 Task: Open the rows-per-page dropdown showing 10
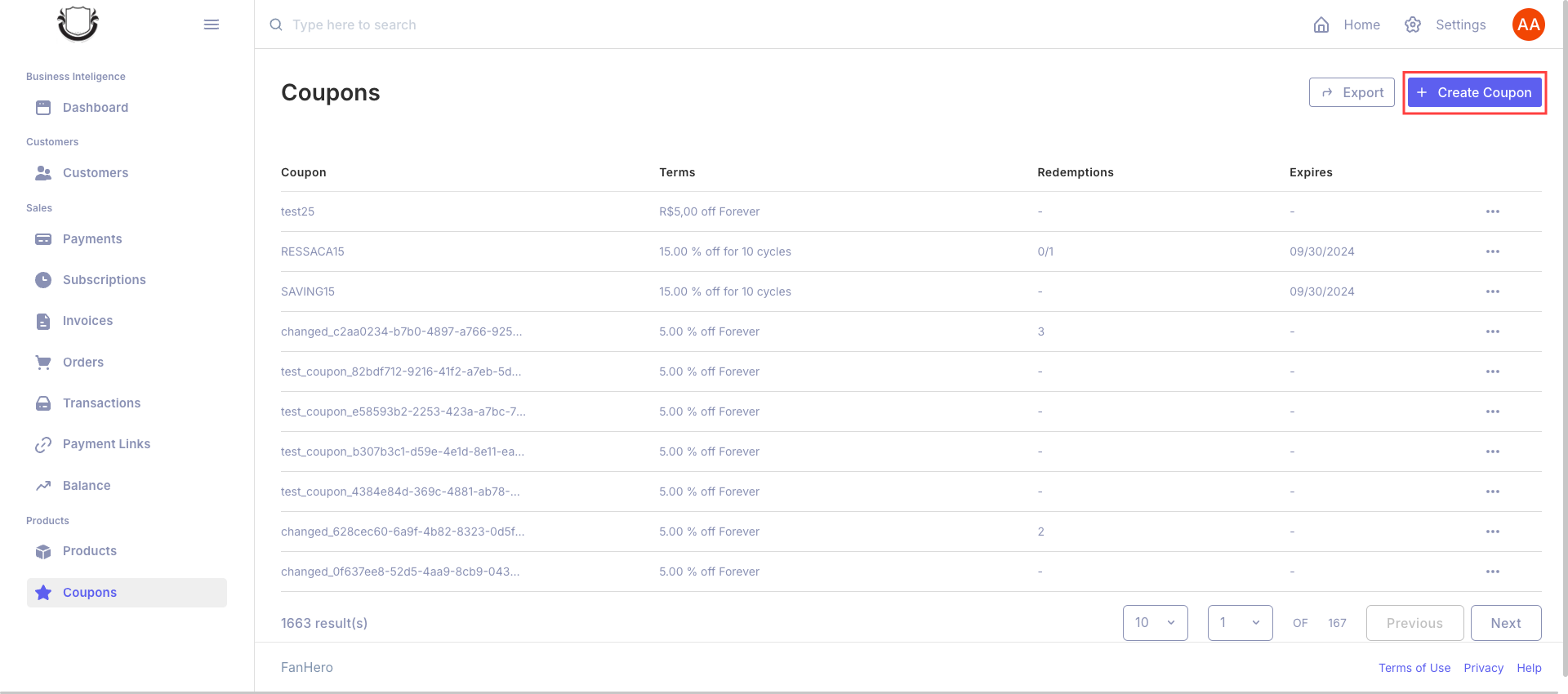coord(1156,623)
